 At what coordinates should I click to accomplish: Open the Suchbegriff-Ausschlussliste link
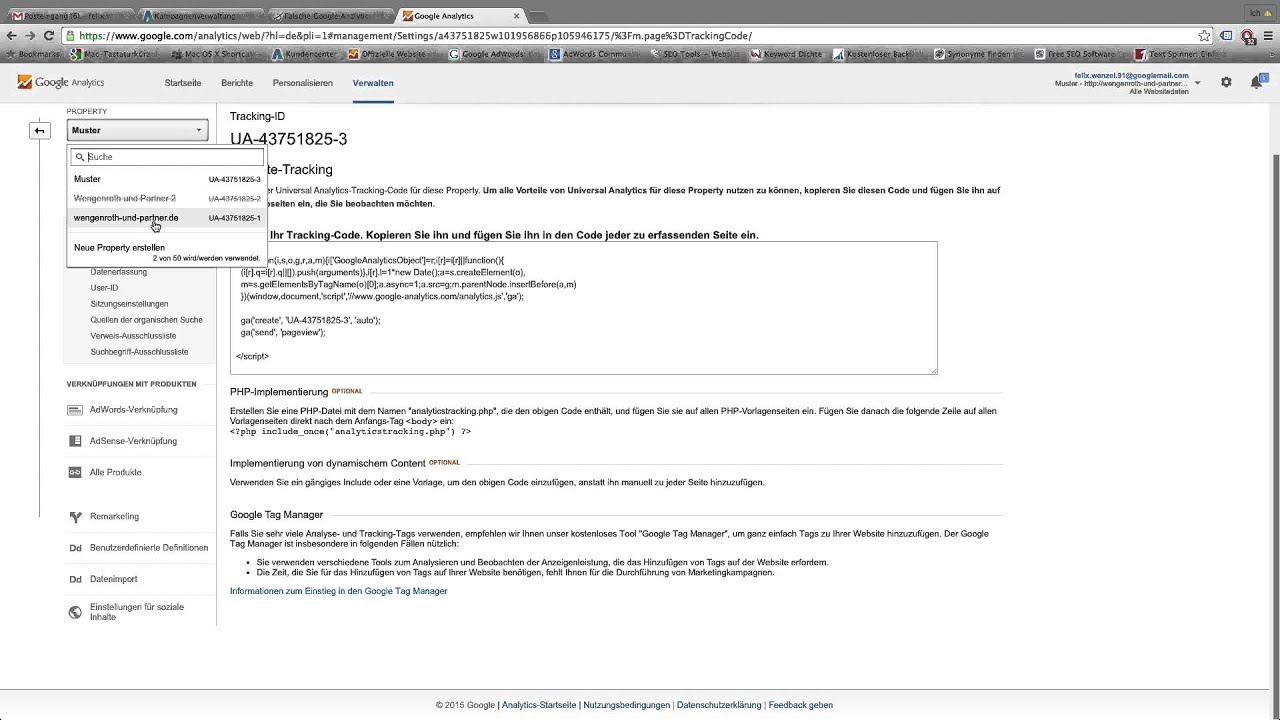[x=139, y=352]
